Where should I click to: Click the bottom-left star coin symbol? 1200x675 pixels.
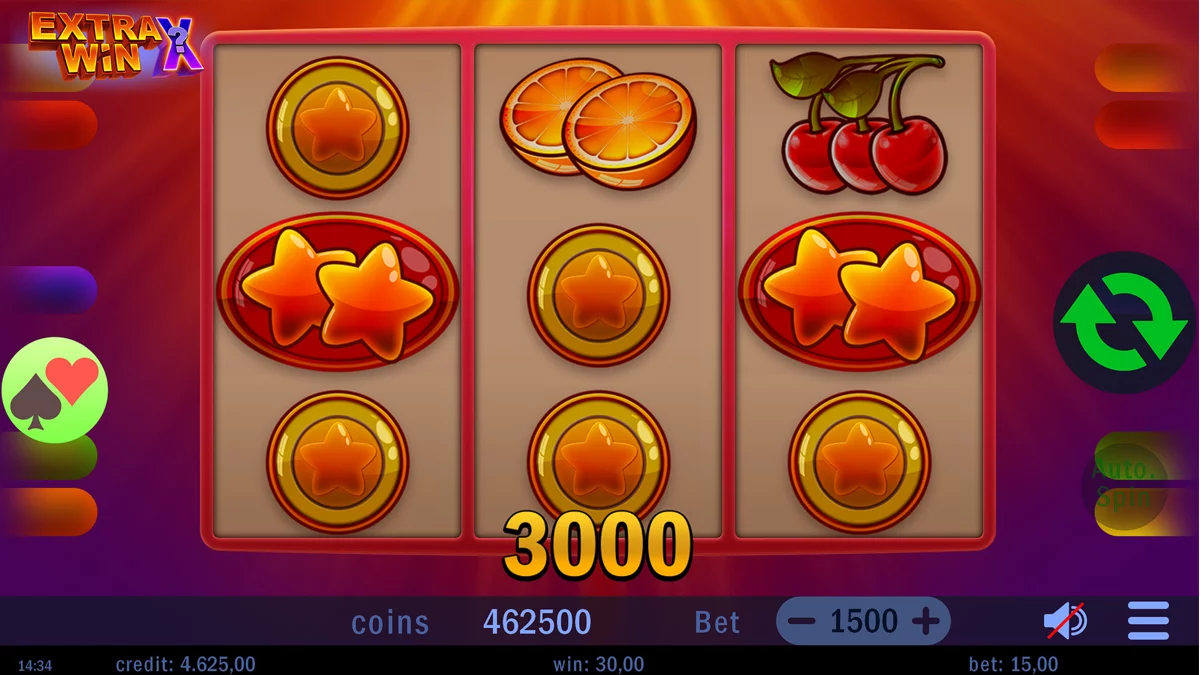point(337,461)
